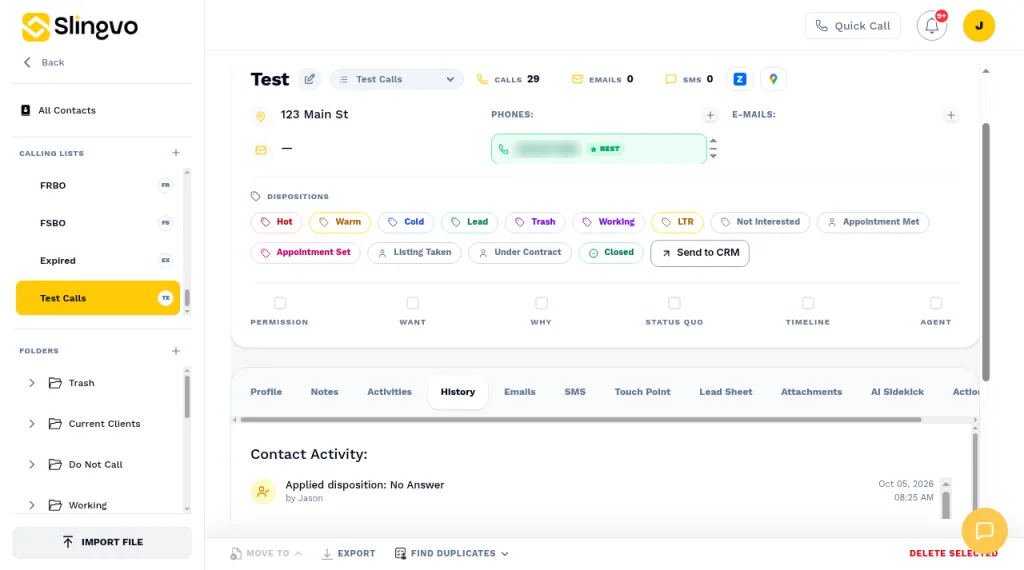Open the Move To menu
The height and width of the screenshot is (570, 1024).
pyautogui.click(x=266, y=553)
